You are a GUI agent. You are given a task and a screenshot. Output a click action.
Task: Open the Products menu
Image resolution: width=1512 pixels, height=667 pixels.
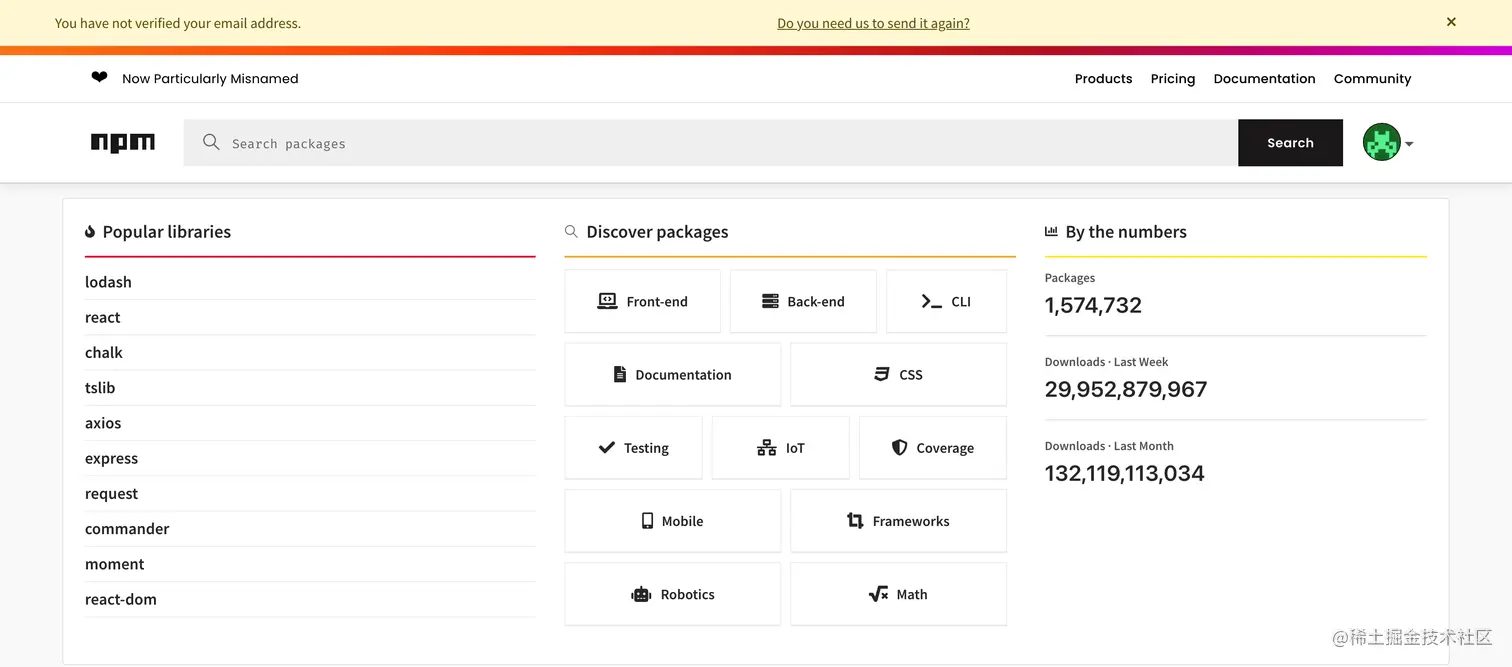[1103, 79]
